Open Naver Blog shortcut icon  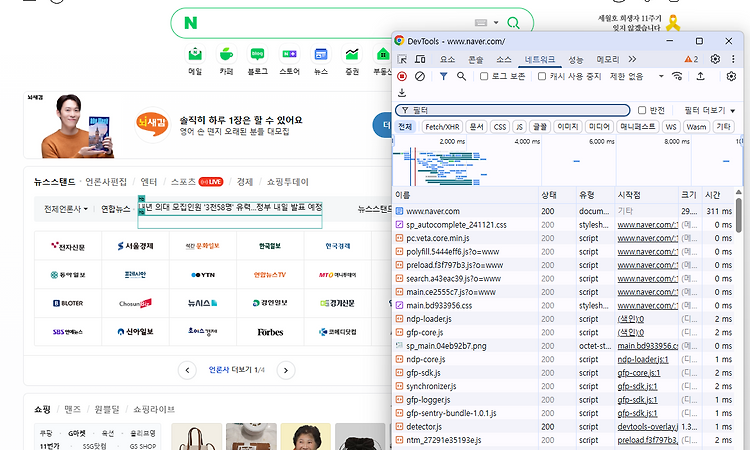click(x=257, y=55)
